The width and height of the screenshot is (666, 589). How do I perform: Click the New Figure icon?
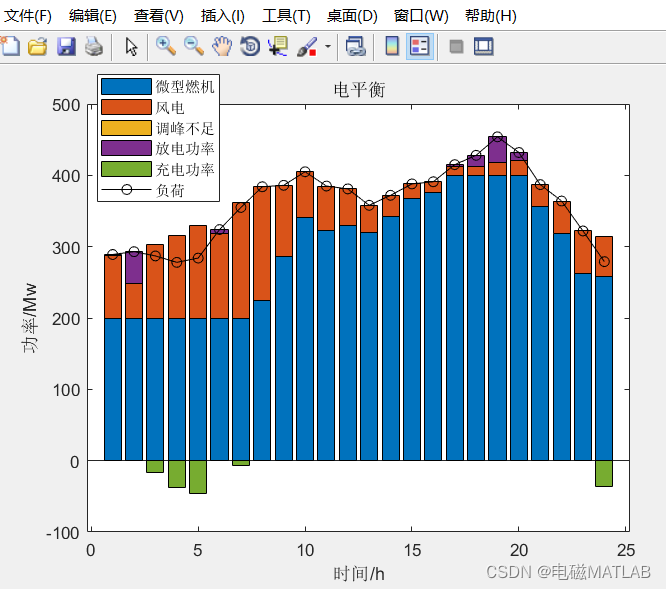(x=9, y=46)
